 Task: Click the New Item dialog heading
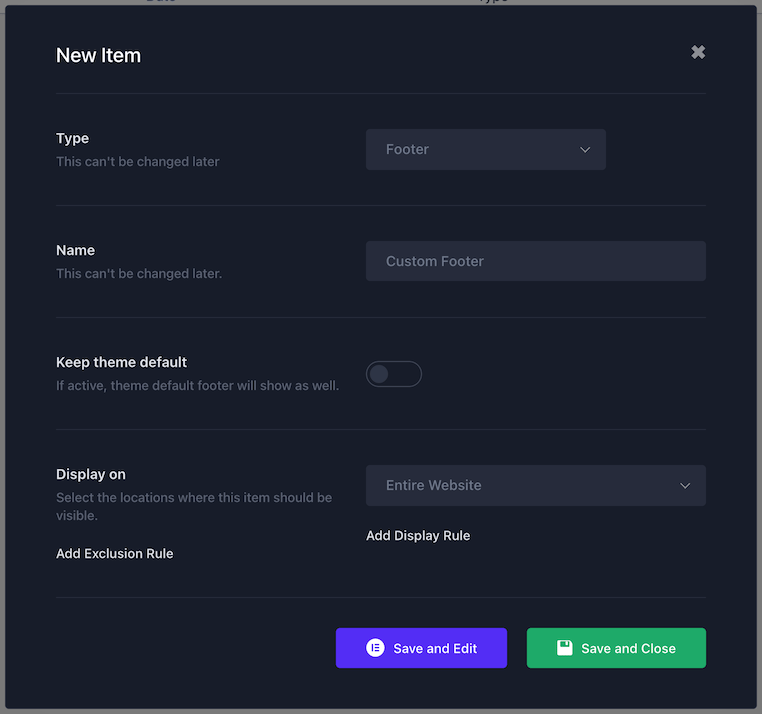(98, 55)
